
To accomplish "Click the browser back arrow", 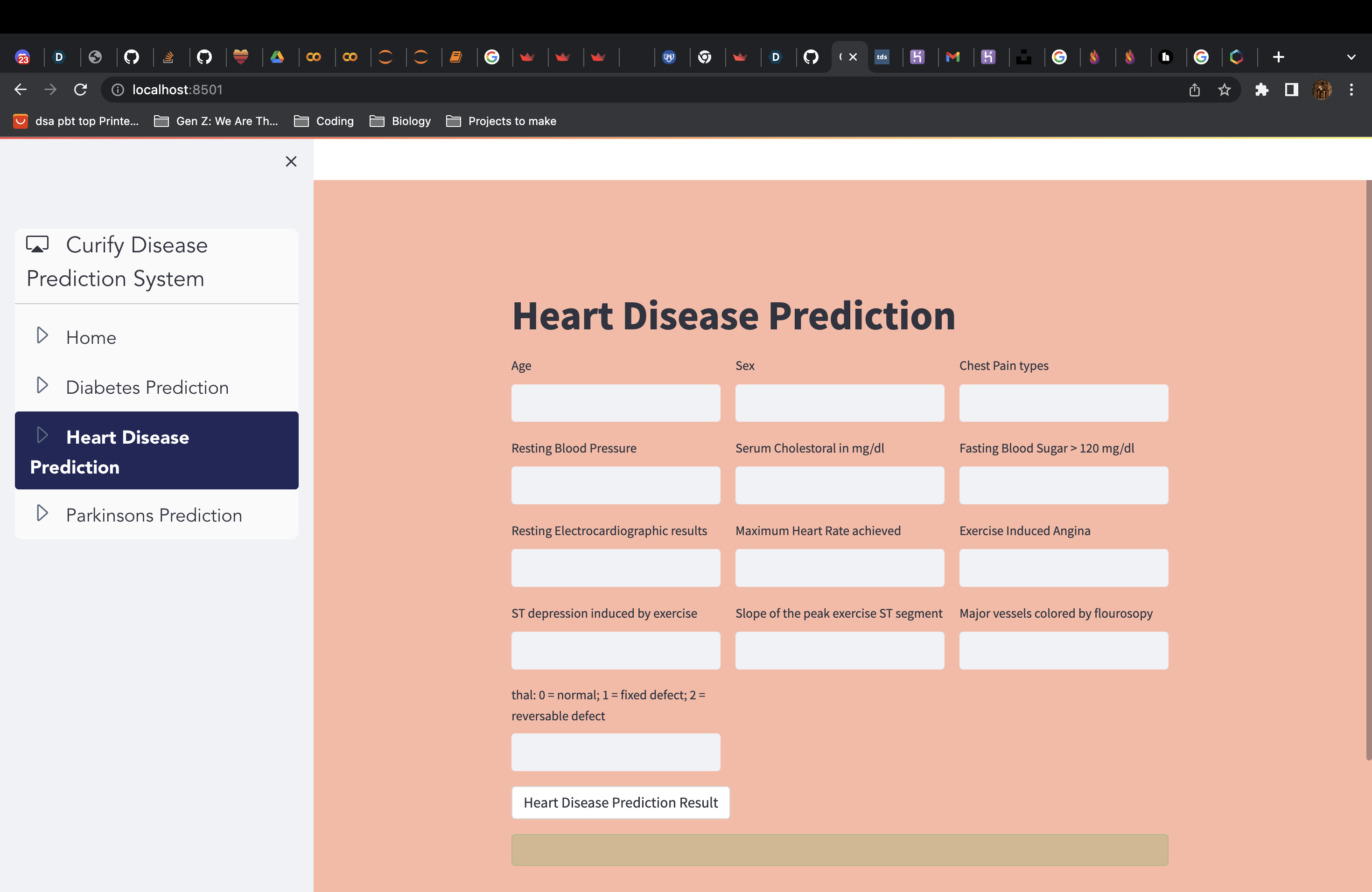I will [x=20, y=89].
